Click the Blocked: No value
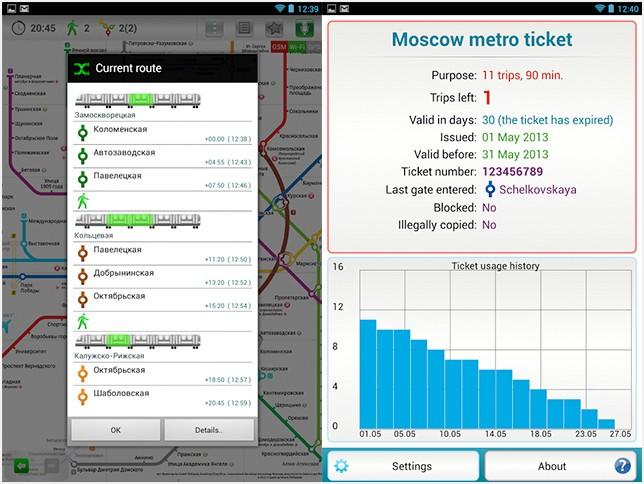Viewport: 644px width, 484px height. click(x=489, y=207)
